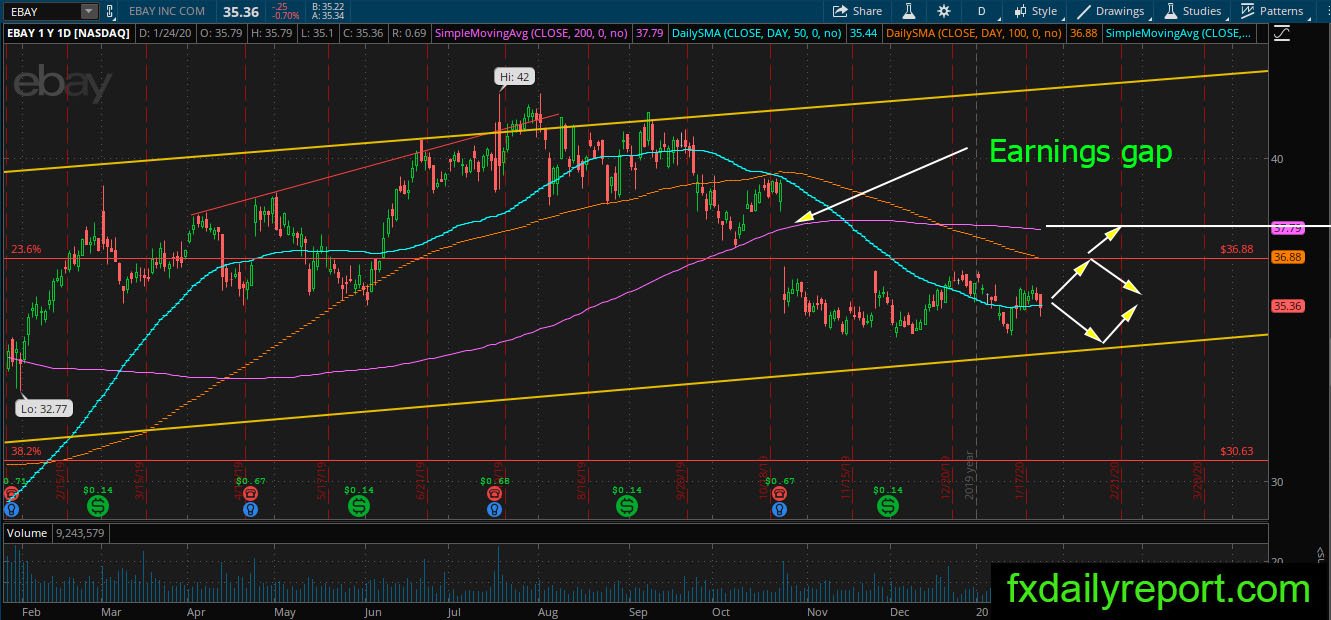1331x620 pixels.
Task: Click the June $0.14 dividend icon
Action: click(x=358, y=507)
